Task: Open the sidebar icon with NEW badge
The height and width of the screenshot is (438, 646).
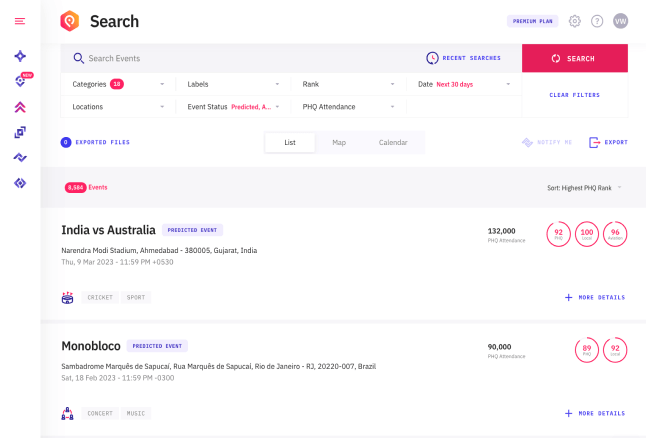Action: point(20,81)
